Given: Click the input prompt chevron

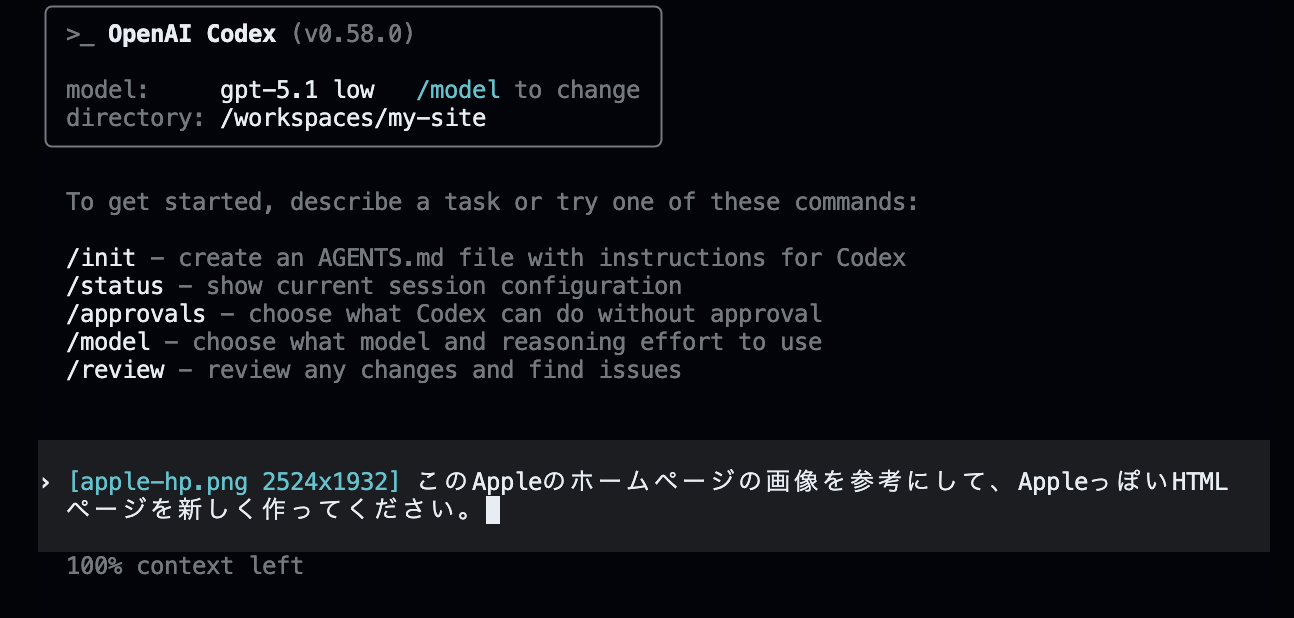Looking at the screenshot, I should (46, 483).
